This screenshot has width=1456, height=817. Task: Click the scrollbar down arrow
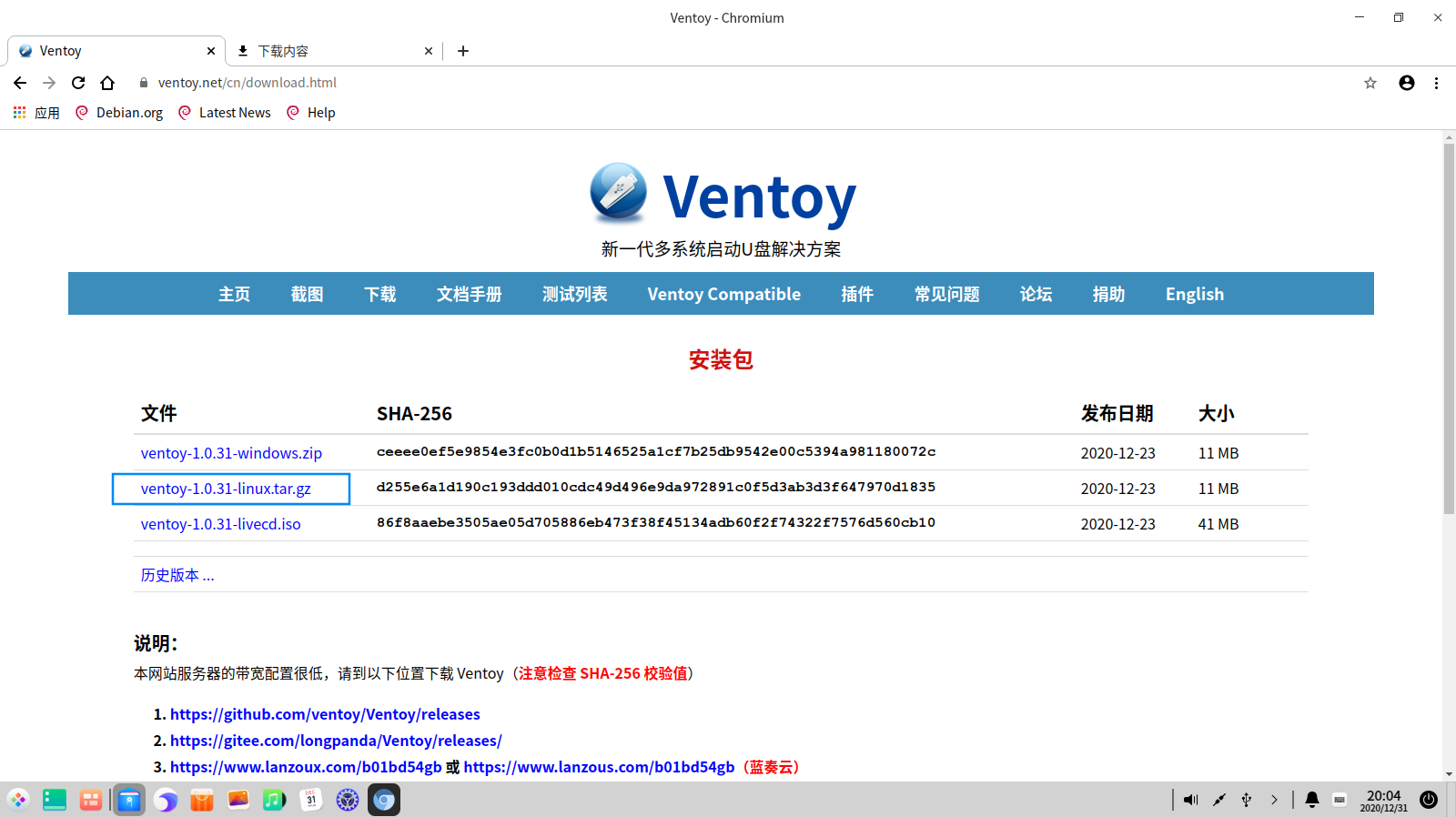(1449, 774)
